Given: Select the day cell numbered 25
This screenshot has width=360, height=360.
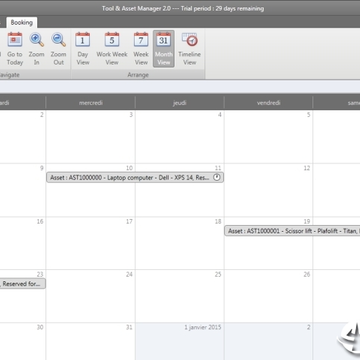Looking at the screenshot, I should coord(180,296).
